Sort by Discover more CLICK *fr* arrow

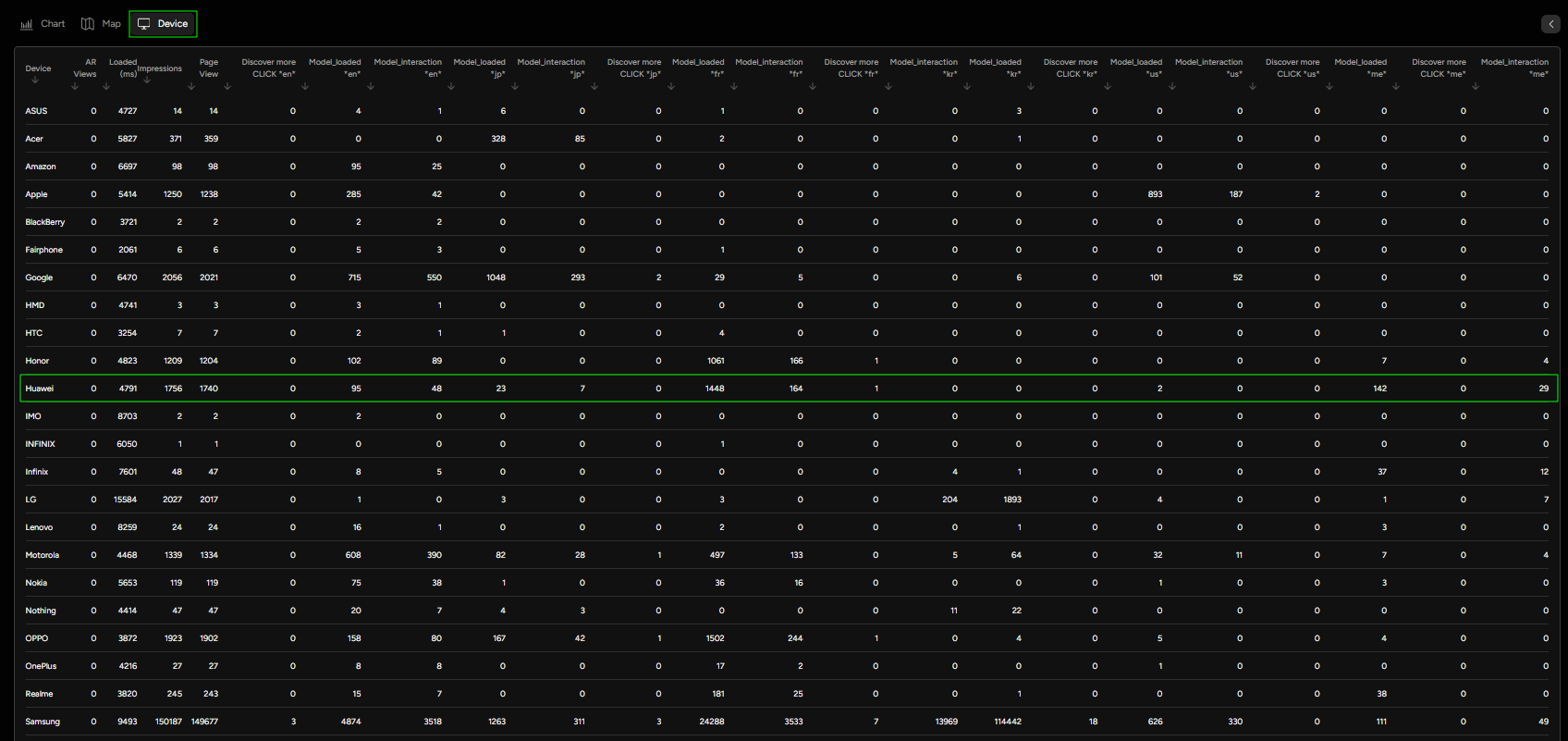[x=888, y=87]
